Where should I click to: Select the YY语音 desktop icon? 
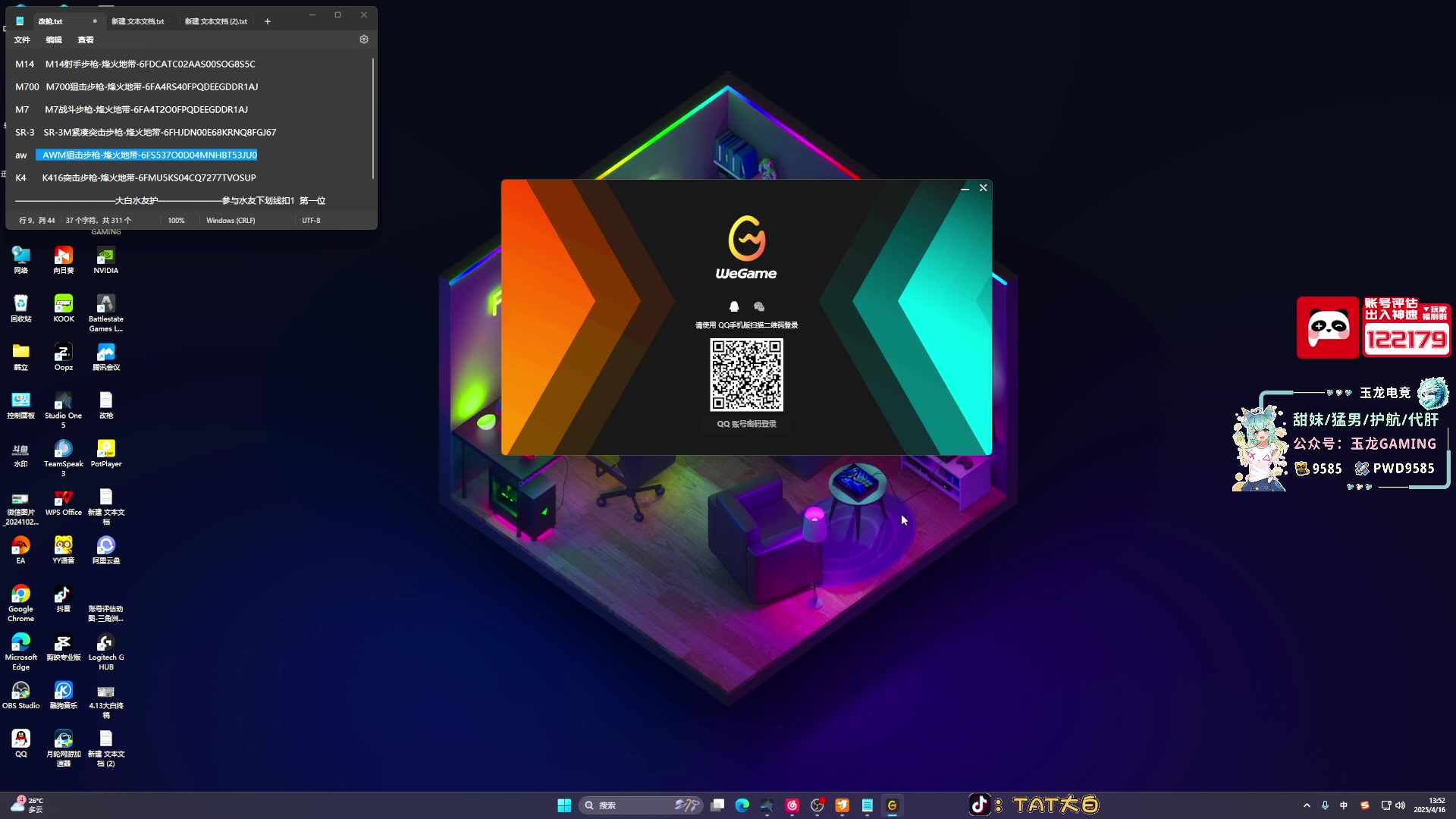[x=64, y=551]
